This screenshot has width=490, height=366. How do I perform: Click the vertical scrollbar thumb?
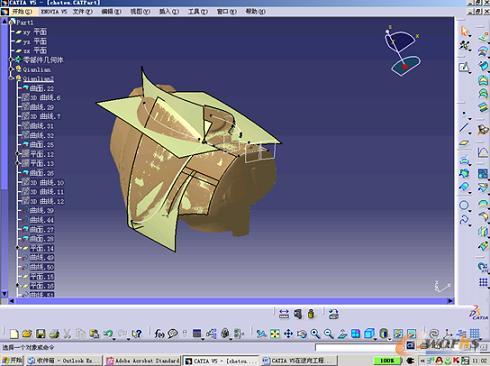4,107
